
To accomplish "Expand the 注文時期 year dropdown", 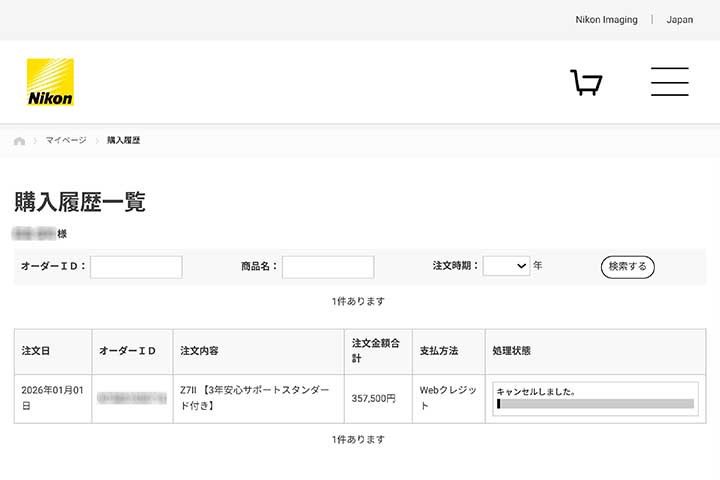I will (506, 266).
